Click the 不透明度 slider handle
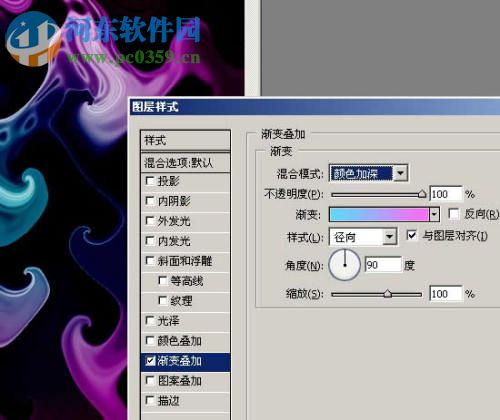The image size is (500, 420). (422, 194)
